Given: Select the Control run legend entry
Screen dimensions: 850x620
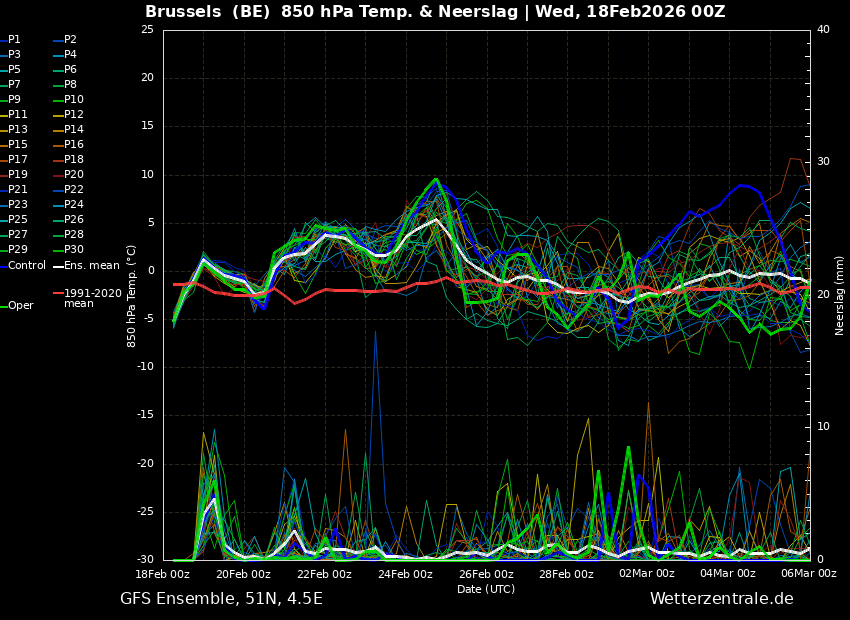Looking at the screenshot, I should (27, 266).
